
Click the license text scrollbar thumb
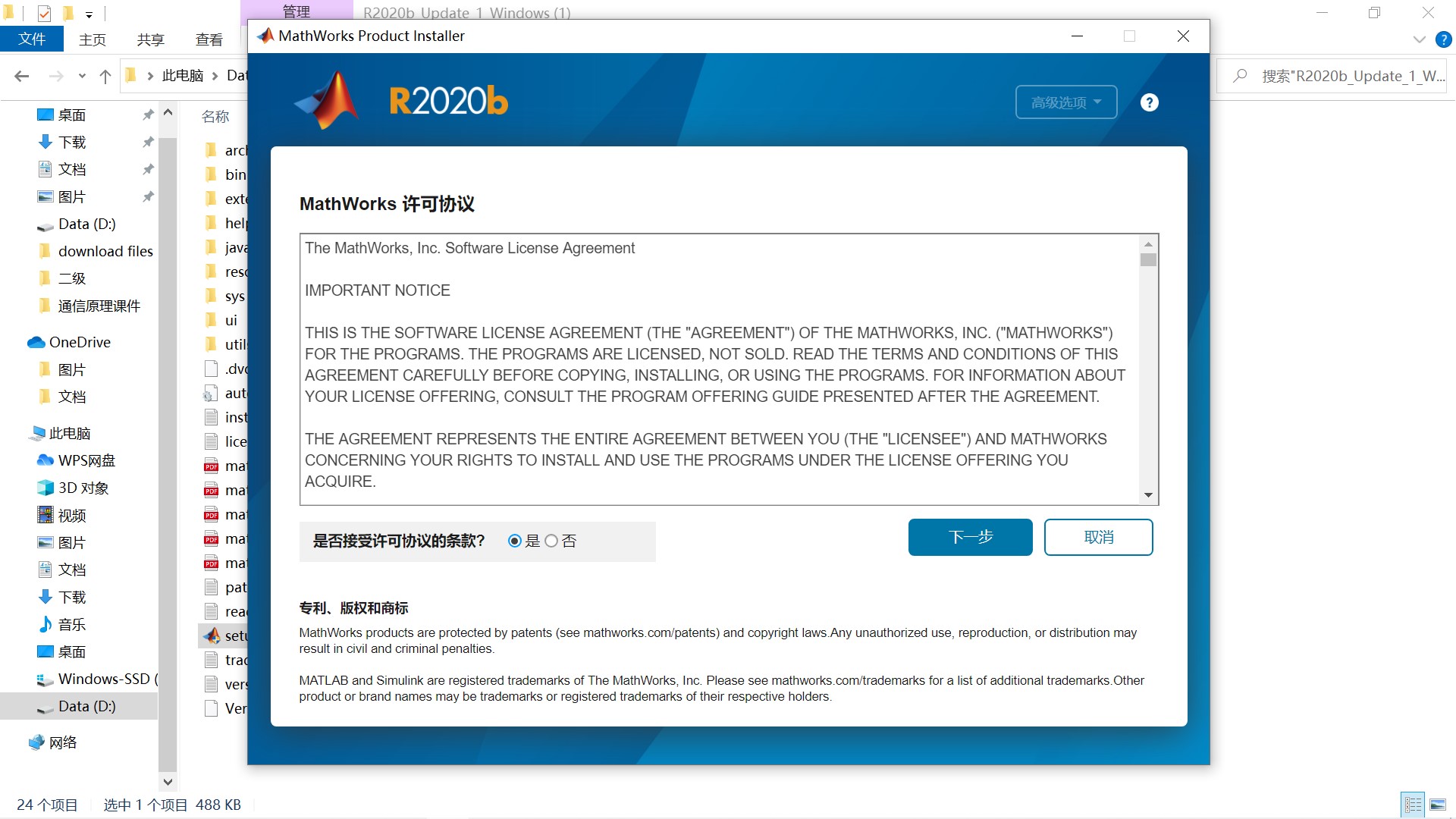pyautogui.click(x=1148, y=259)
